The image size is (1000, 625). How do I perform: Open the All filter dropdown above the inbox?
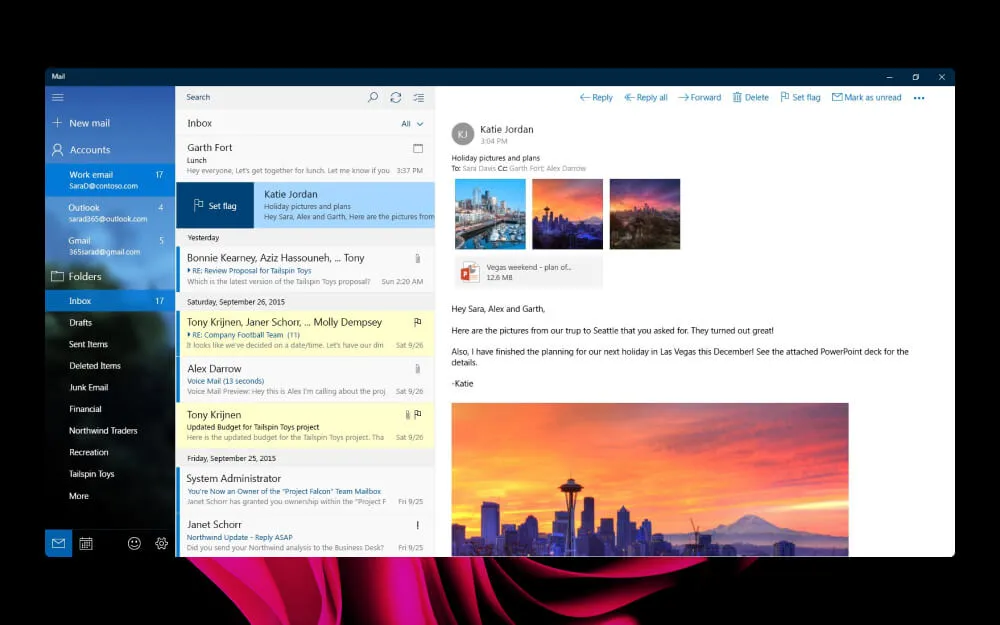click(x=412, y=123)
